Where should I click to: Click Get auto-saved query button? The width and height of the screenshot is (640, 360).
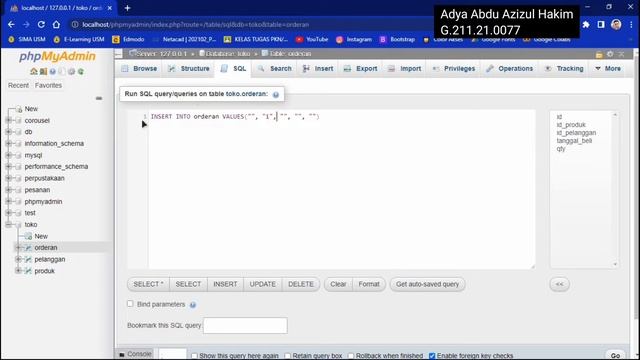427,284
